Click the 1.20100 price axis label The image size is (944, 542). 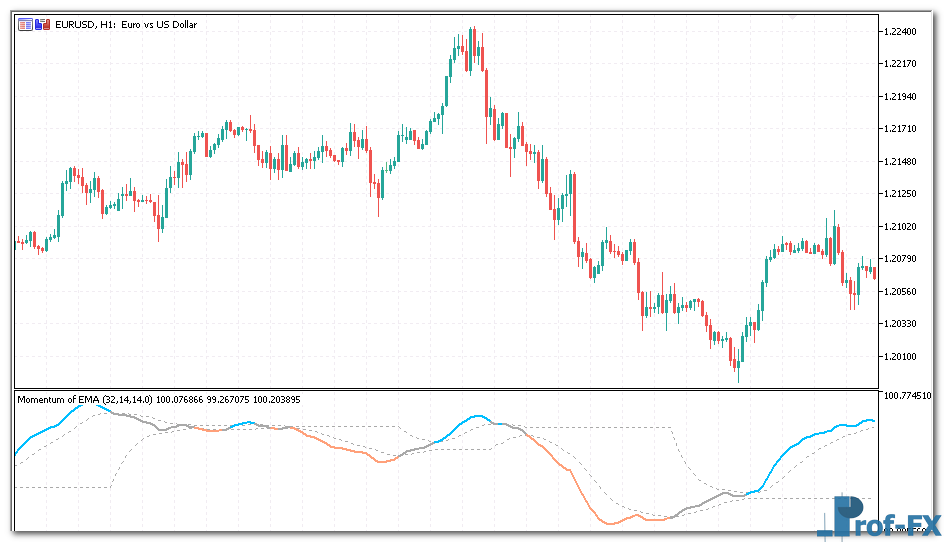(x=904, y=356)
